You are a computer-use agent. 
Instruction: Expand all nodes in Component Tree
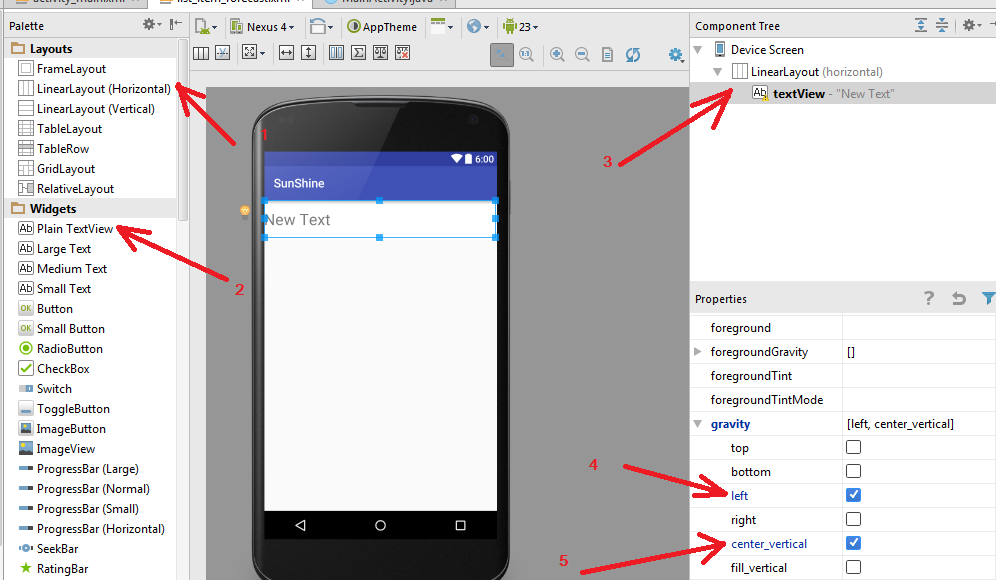(920, 25)
